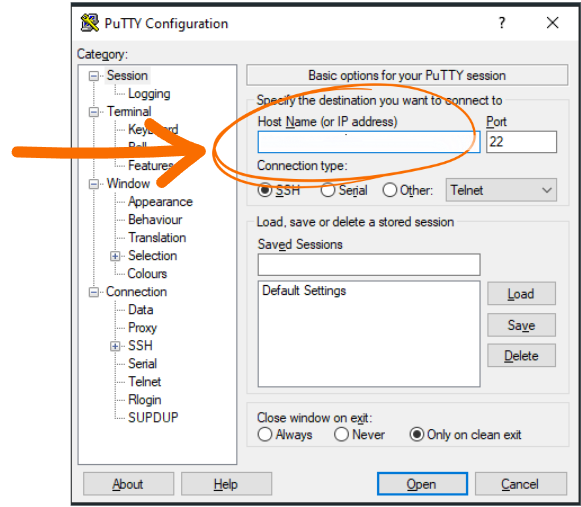This screenshot has height=507, width=581.
Task: Open the Behaviour category
Action: (155, 220)
